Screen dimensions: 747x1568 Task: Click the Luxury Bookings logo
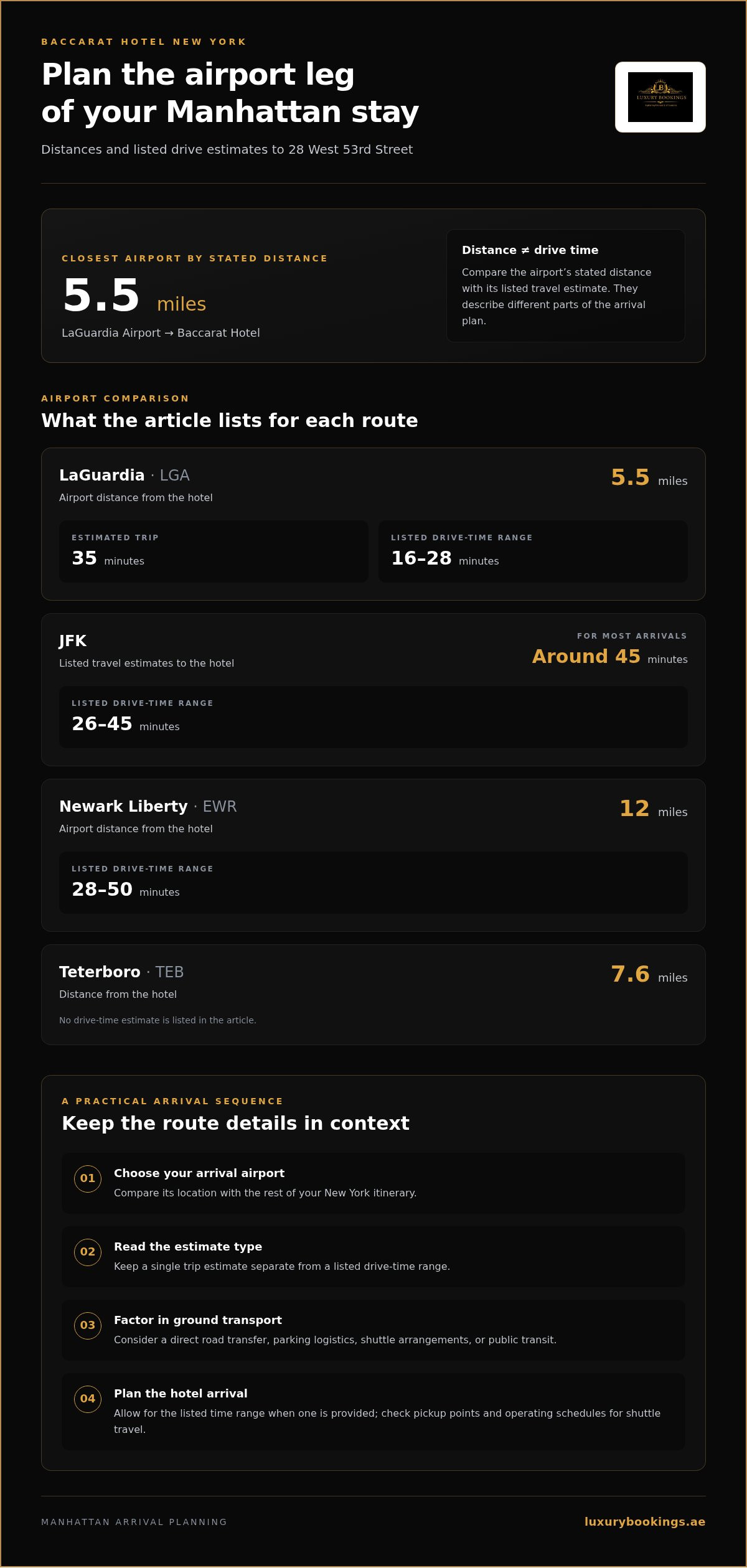[x=660, y=97]
